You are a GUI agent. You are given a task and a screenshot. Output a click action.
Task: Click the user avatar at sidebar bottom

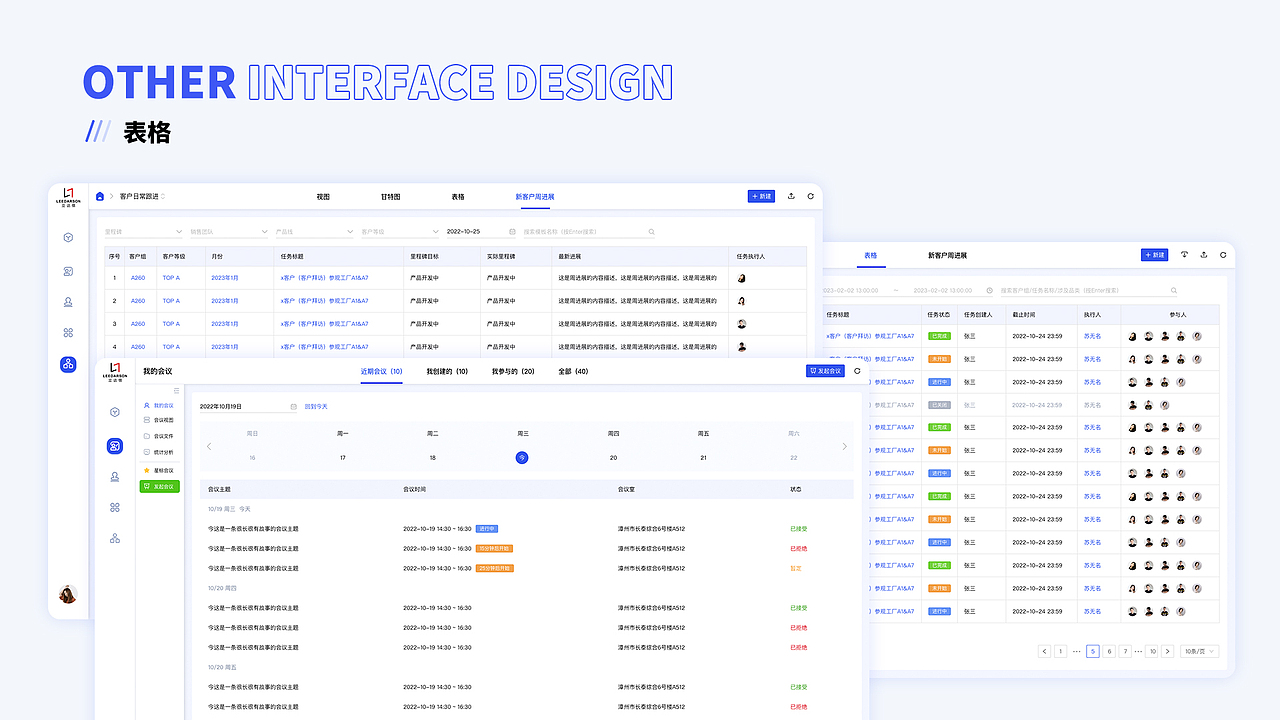68,594
